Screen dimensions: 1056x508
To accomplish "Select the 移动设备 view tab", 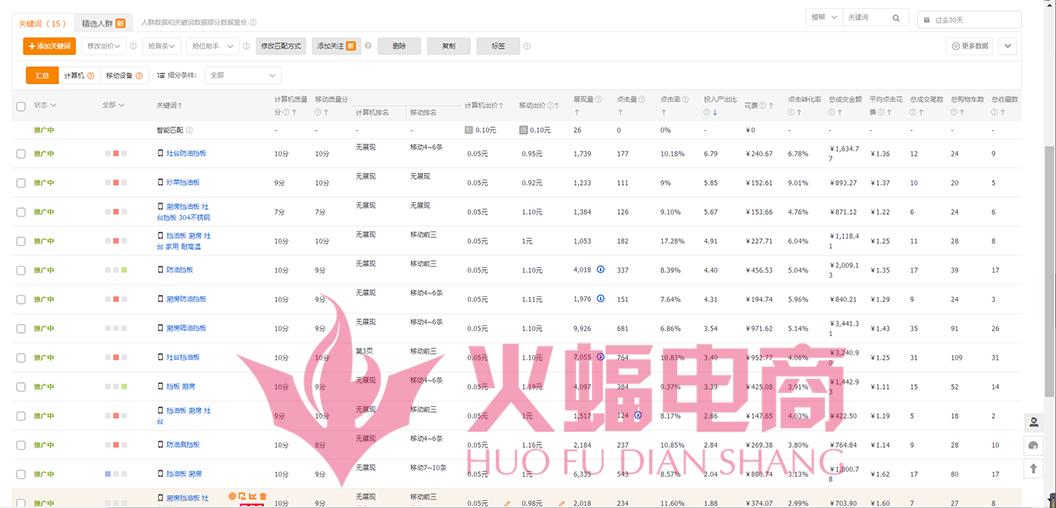I will point(125,75).
